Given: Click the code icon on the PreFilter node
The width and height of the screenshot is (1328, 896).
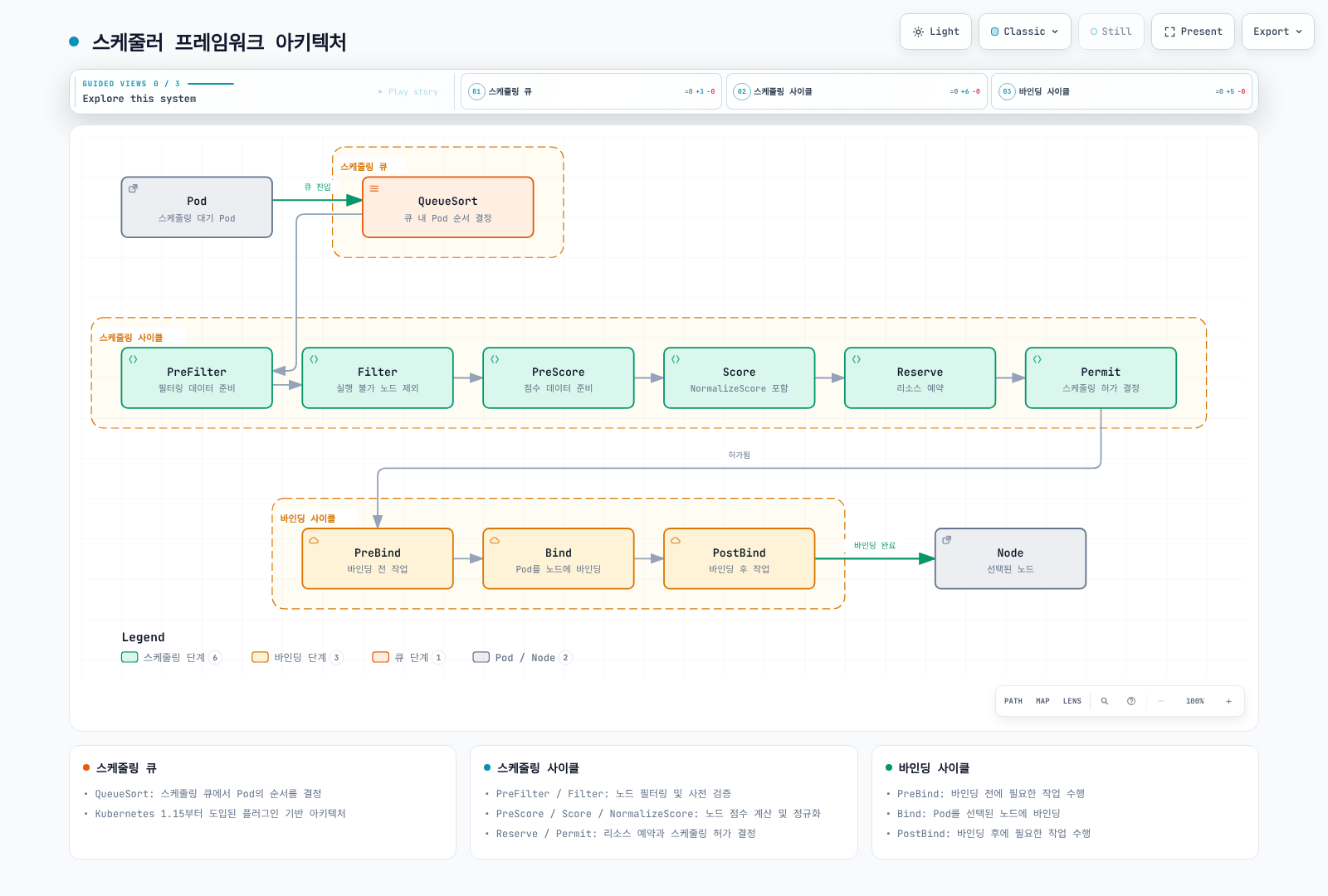Looking at the screenshot, I should [133, 359].
